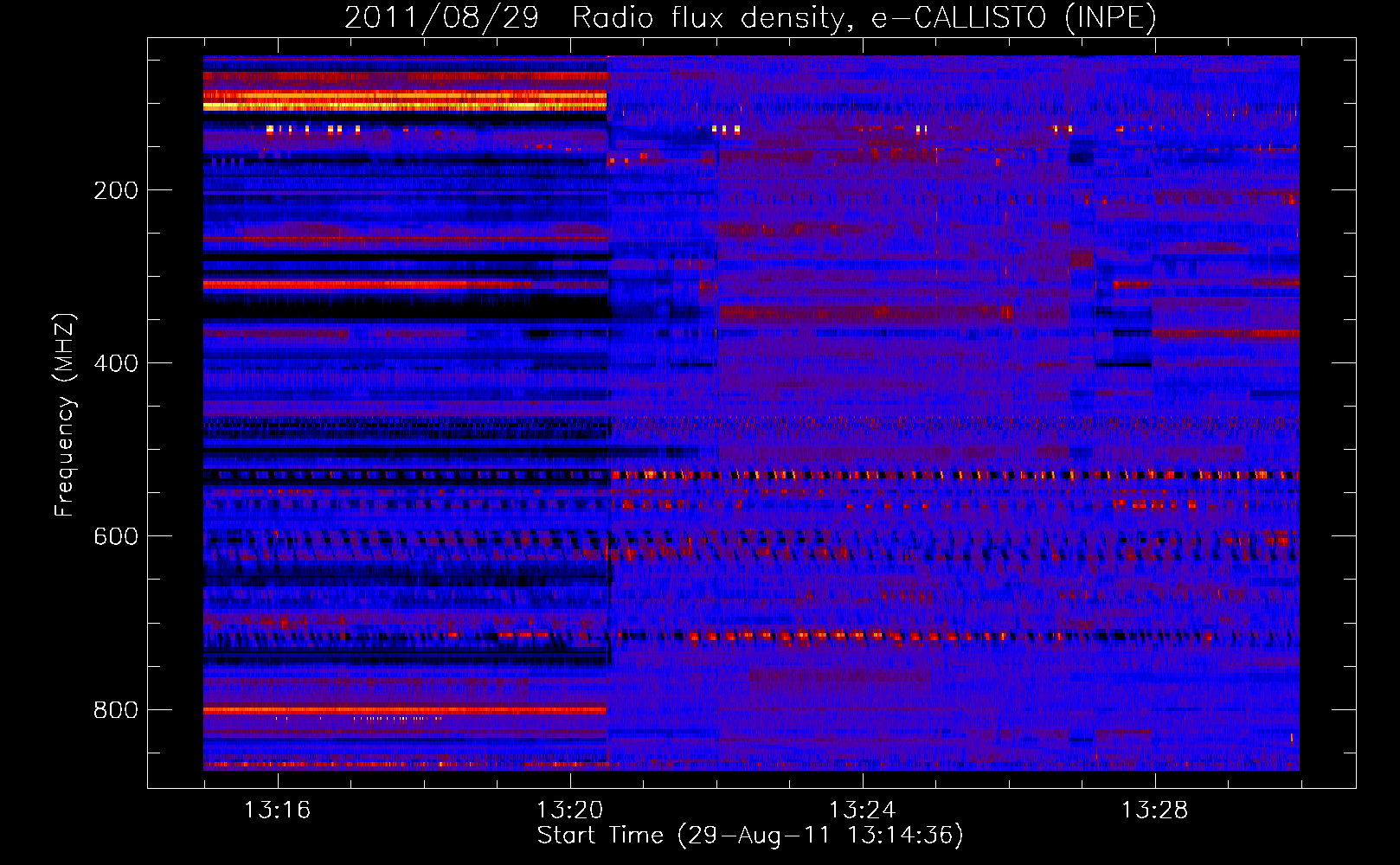
Task: Click the "13:16" time tick label
Action: [277, 810]
